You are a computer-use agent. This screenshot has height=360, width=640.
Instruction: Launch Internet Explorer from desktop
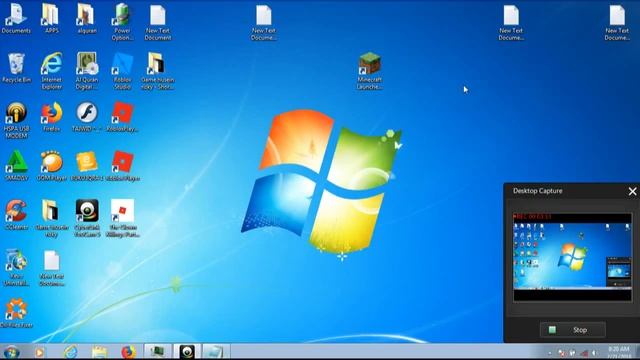[x=51, y=71]
